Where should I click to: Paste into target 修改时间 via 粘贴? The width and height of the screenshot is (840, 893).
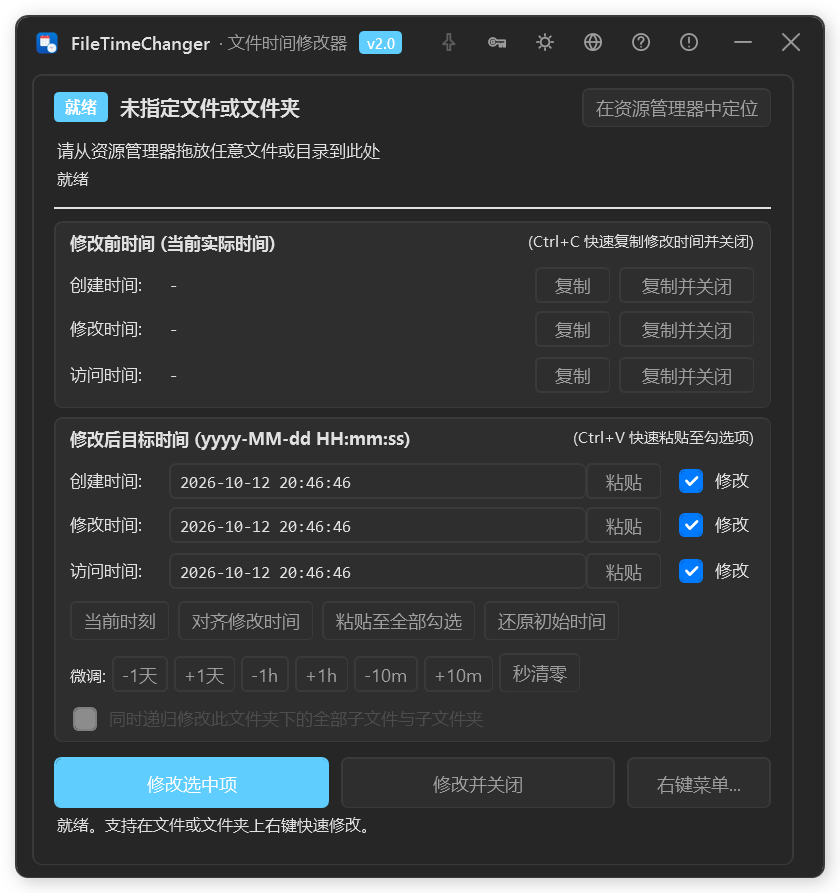click(624, 526)
